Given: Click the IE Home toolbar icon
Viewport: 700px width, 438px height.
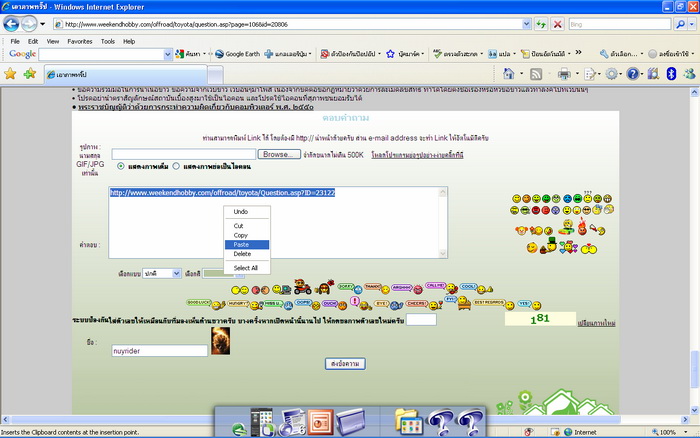Looking at the screenshot, I should [510, 74].
